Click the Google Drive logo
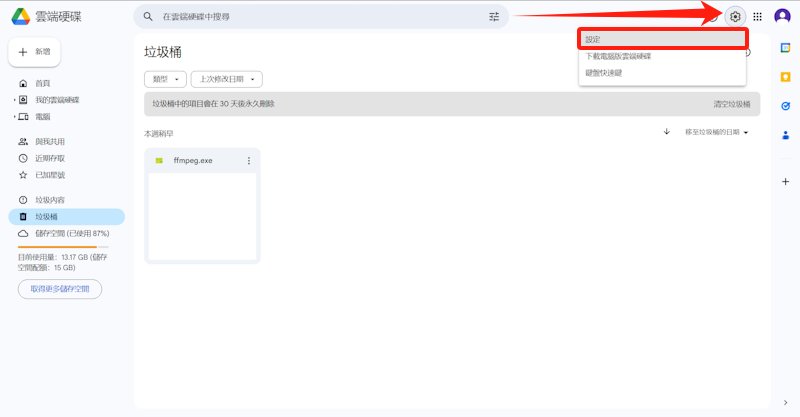This screenshot has height=417, width=800. (21, 16)
